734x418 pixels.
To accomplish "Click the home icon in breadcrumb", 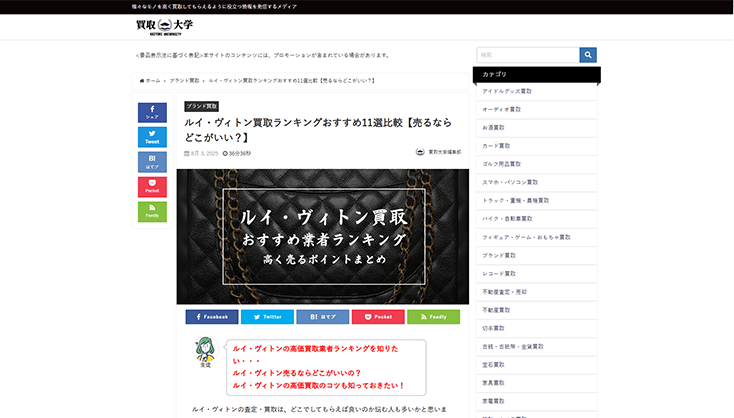I will [x=143, y=80].
